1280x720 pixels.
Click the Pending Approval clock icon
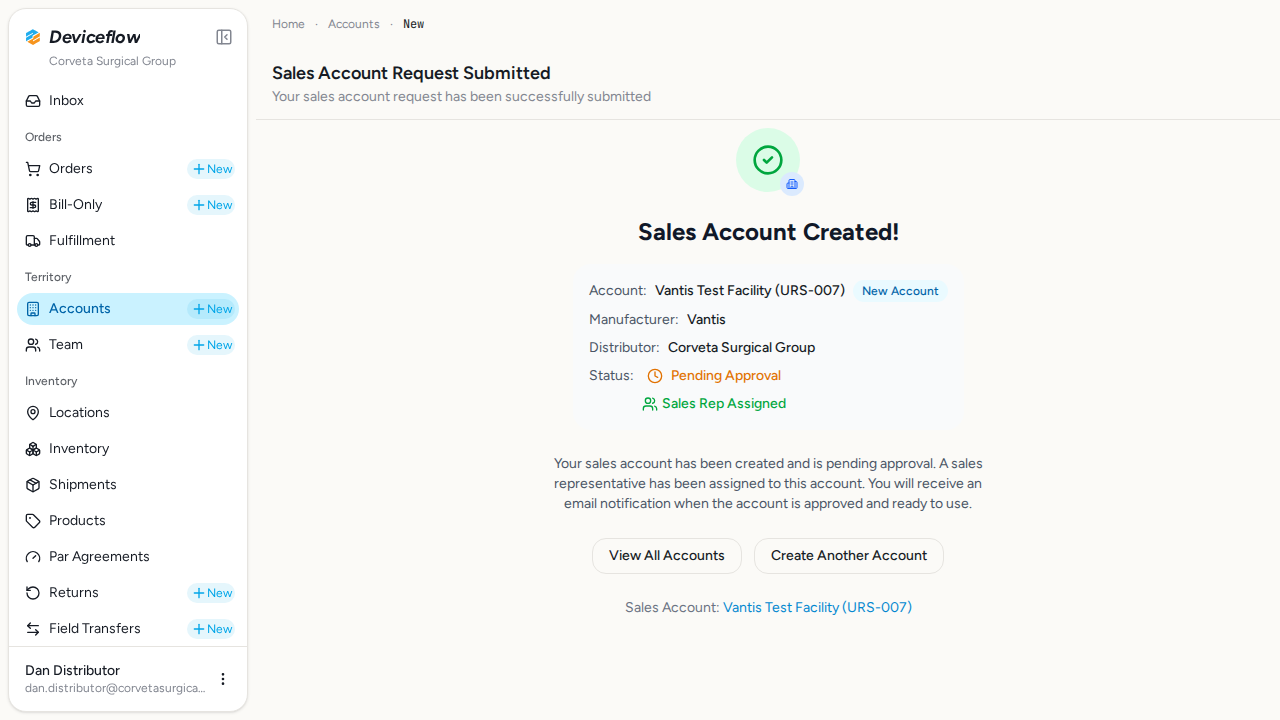(655, 376)
